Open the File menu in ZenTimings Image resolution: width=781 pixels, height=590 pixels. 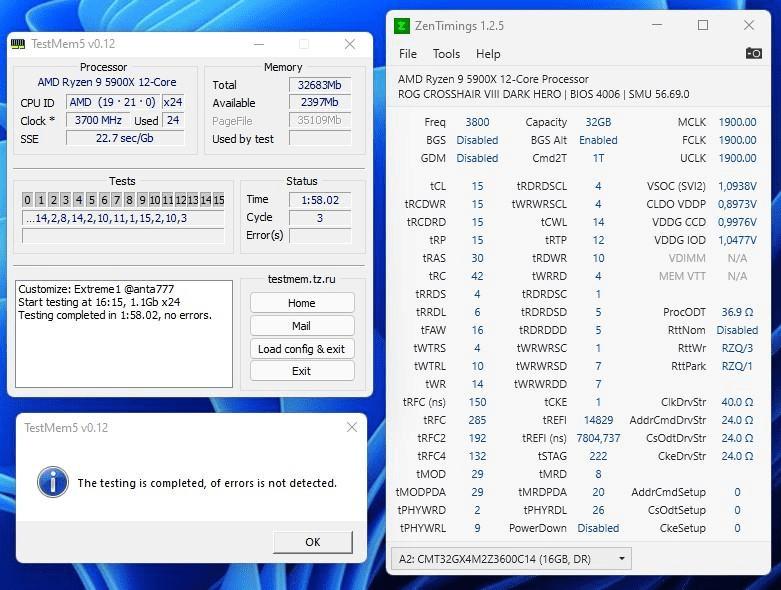tap(408, 54)
